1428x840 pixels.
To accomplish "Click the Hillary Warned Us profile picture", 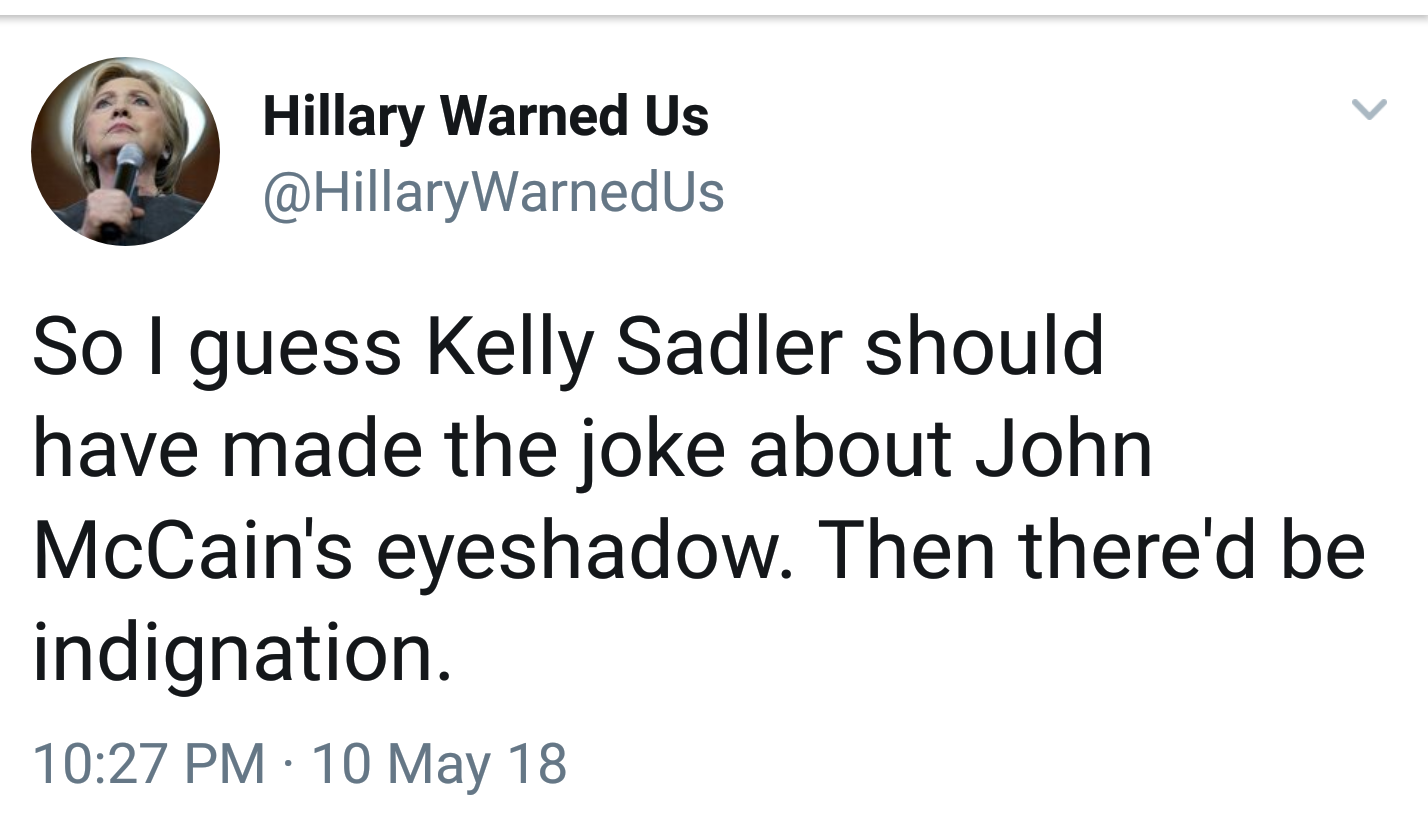I will tap(125, 151).
